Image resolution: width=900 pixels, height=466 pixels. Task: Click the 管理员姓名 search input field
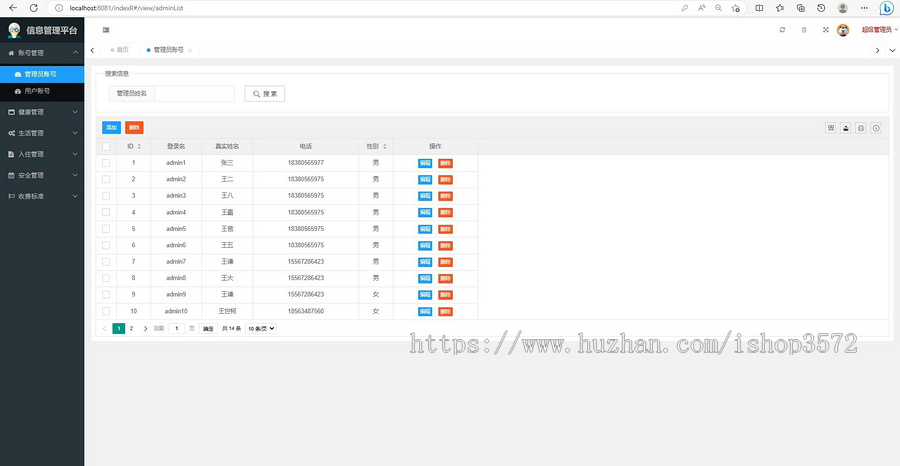point(195,94)
